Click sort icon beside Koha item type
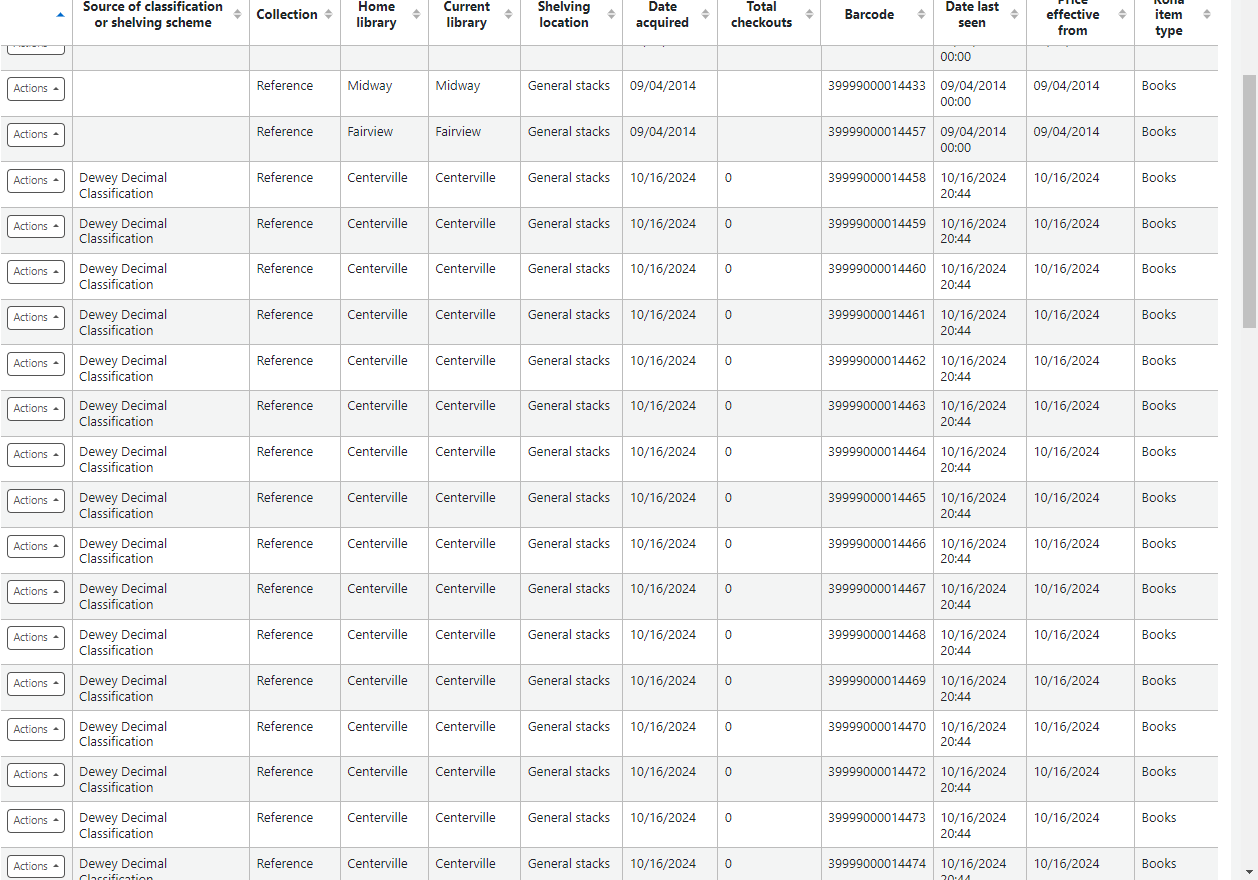 1206,15
